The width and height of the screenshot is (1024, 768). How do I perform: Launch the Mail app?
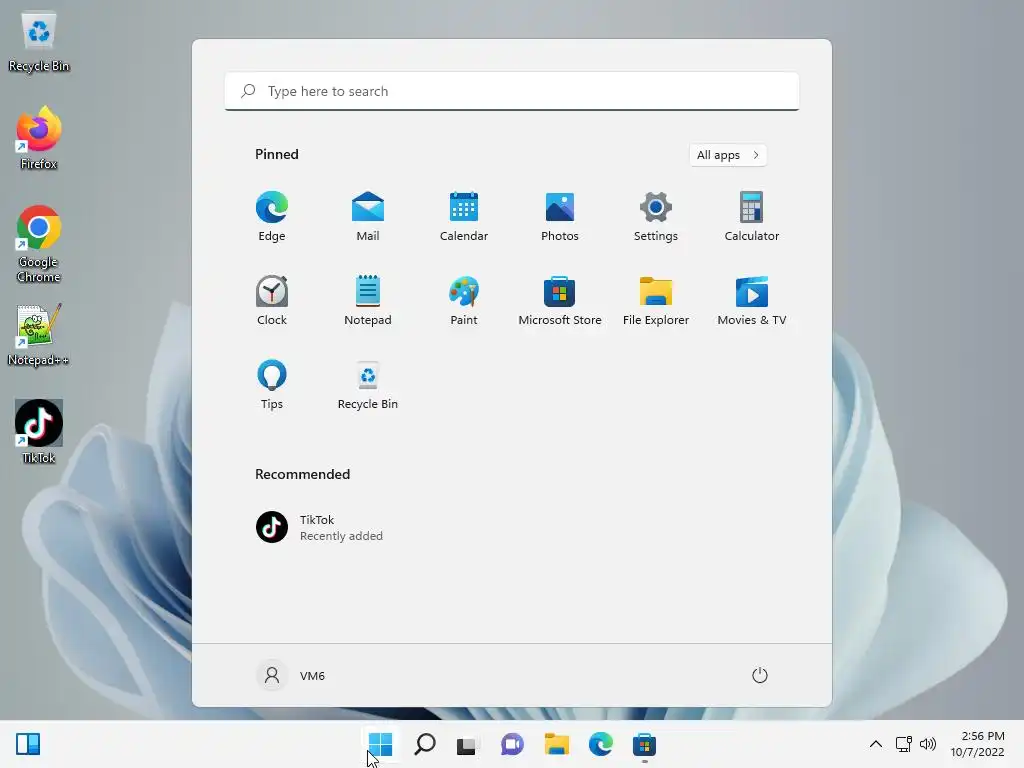tap(368, 217)
